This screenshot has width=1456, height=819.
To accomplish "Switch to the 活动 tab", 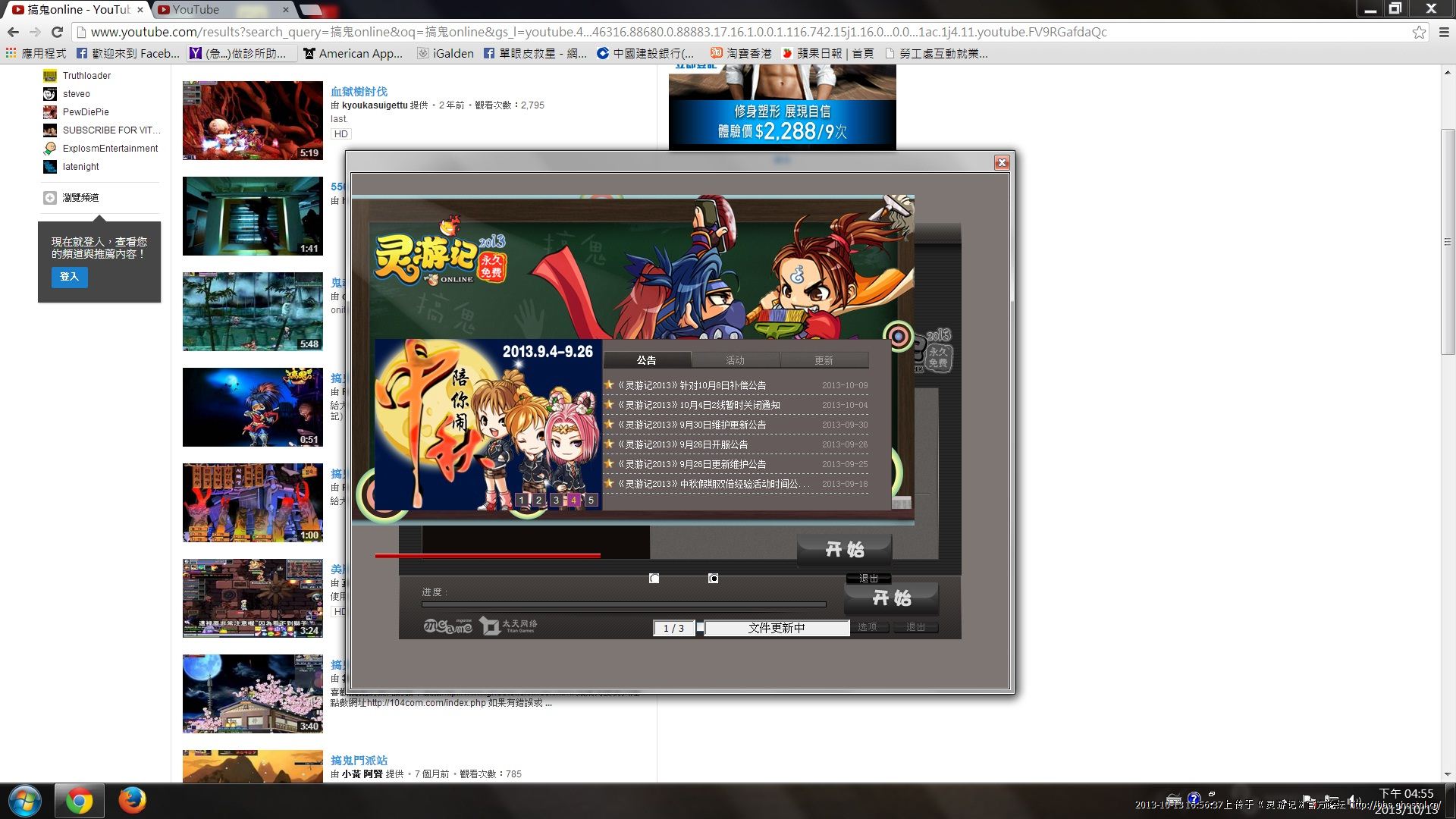I will tap(735, 360).
